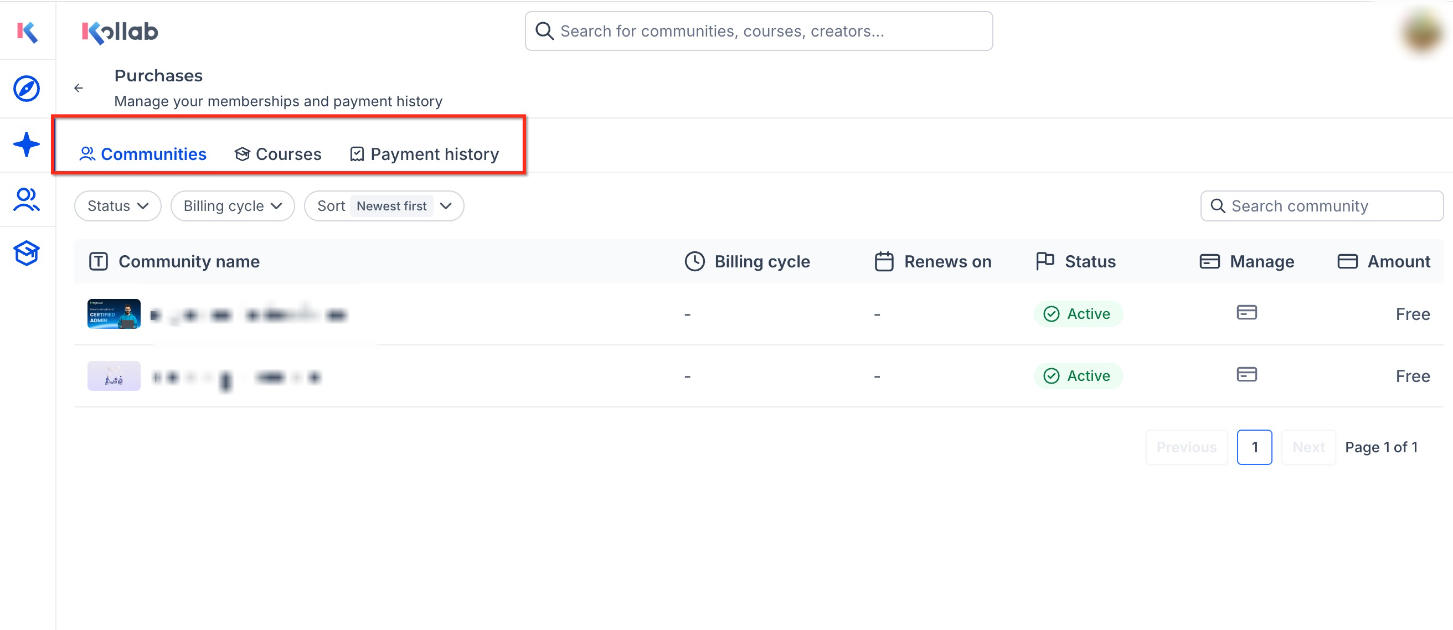Screen dimensions: 1453x630
Task: Click the Billing cycle column header
Action: [747, 261]
